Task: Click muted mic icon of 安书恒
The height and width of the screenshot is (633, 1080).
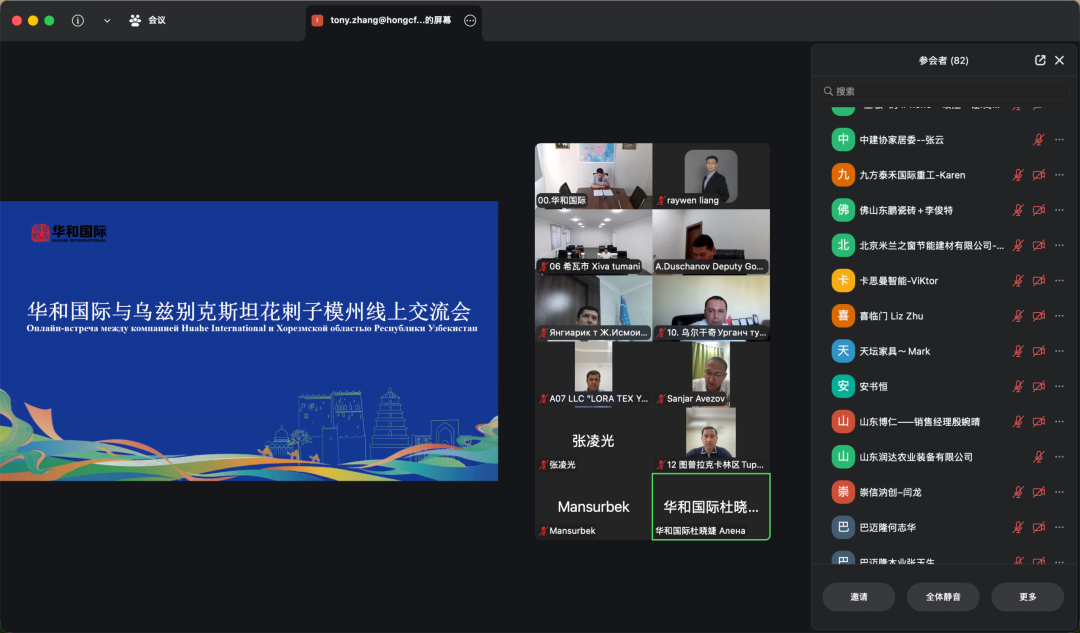Action: click(x=1018, y=386)
